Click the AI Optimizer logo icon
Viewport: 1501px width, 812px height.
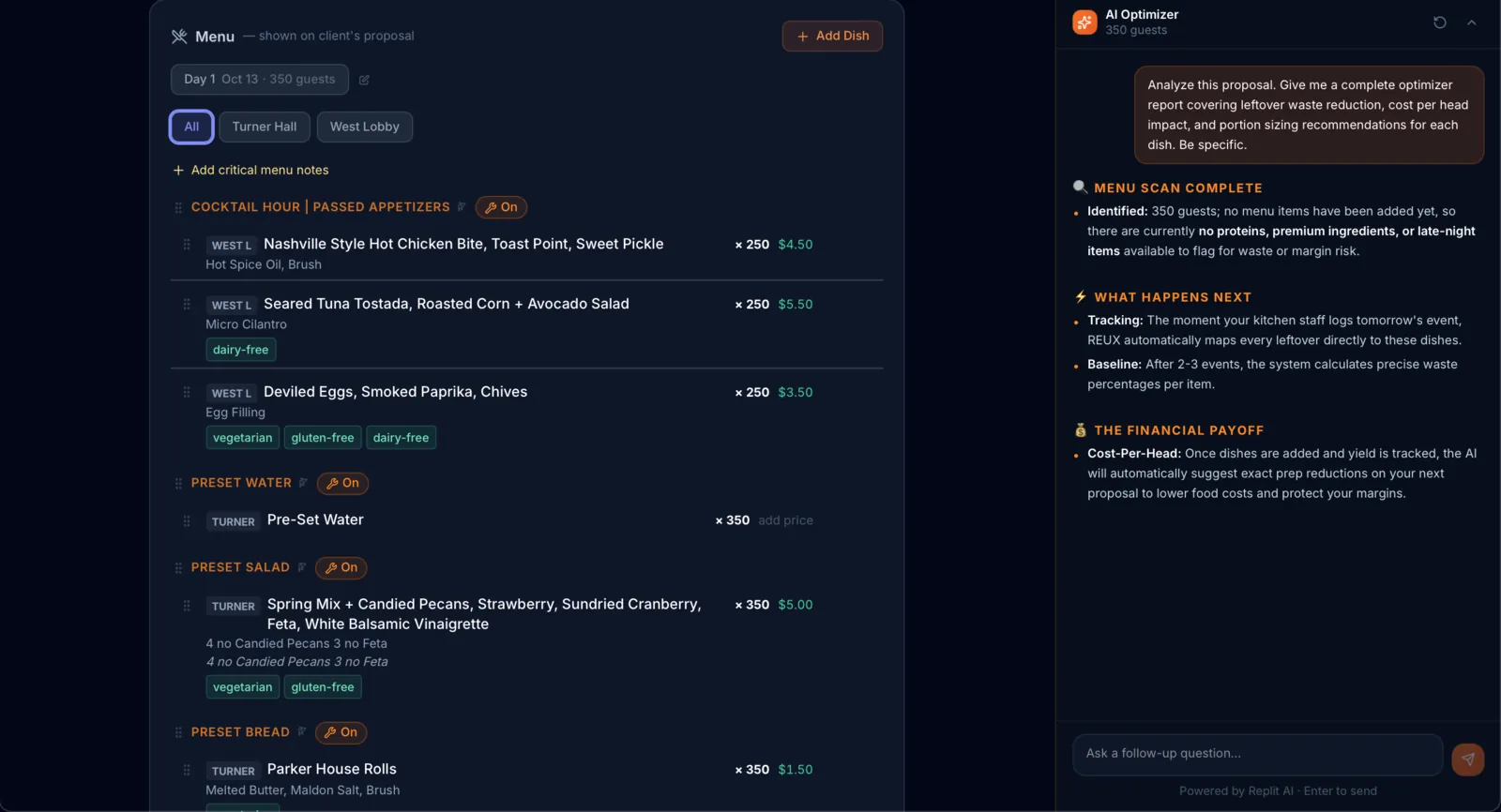click(1084, 23)
